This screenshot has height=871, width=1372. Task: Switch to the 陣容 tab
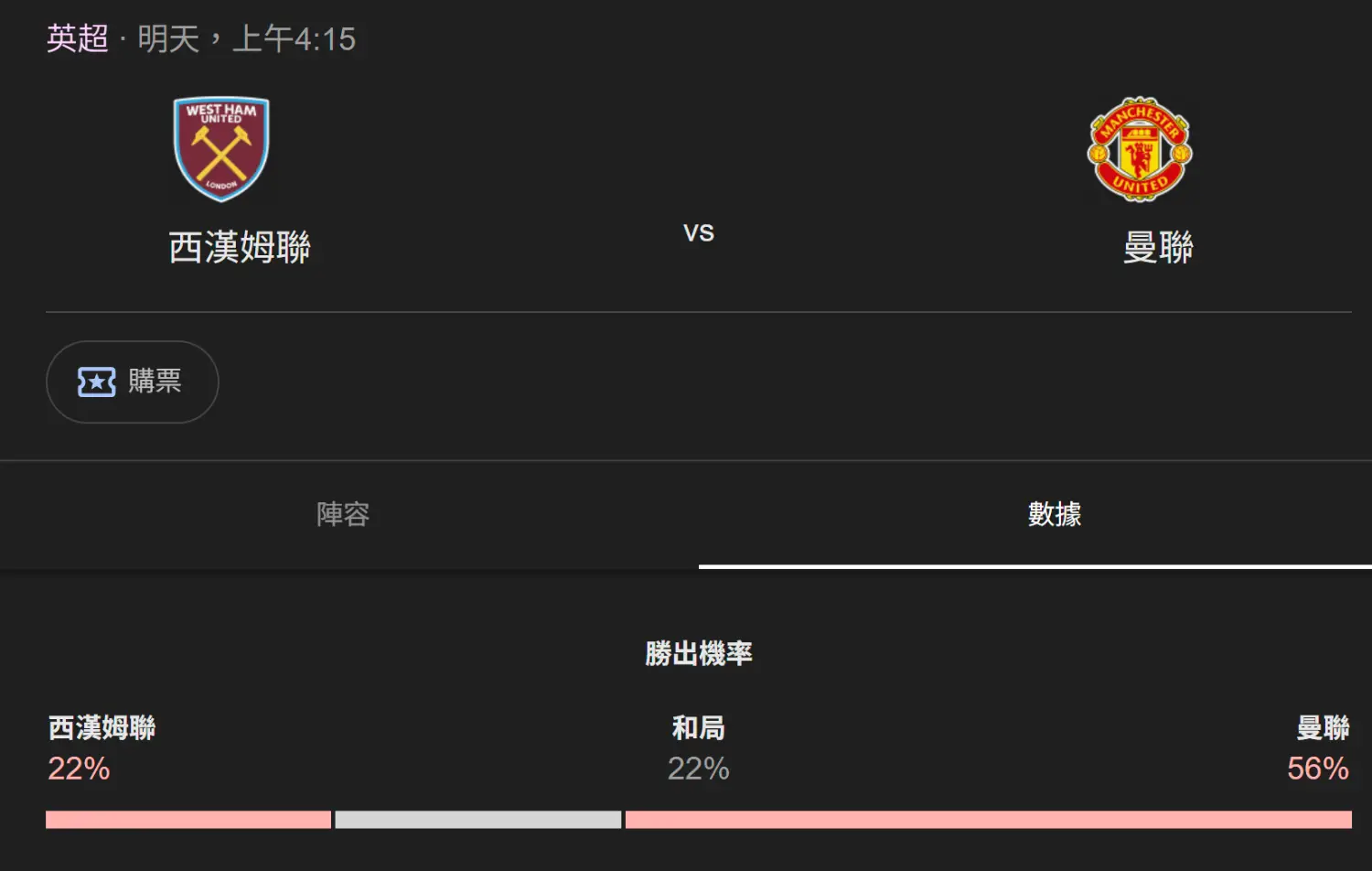click(343, 514)
